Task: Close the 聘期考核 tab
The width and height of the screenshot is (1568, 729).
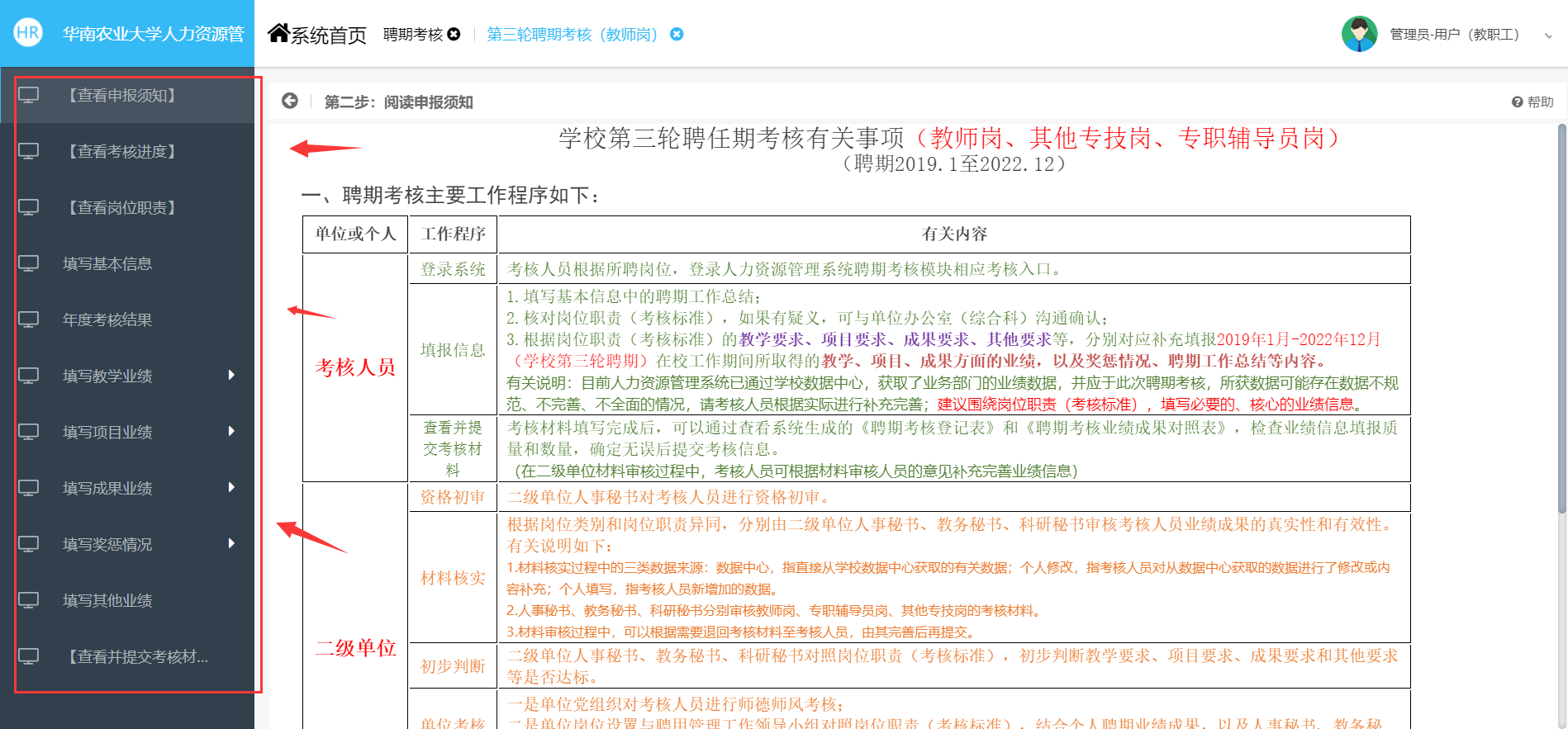Action: click(x=454, y=34)
